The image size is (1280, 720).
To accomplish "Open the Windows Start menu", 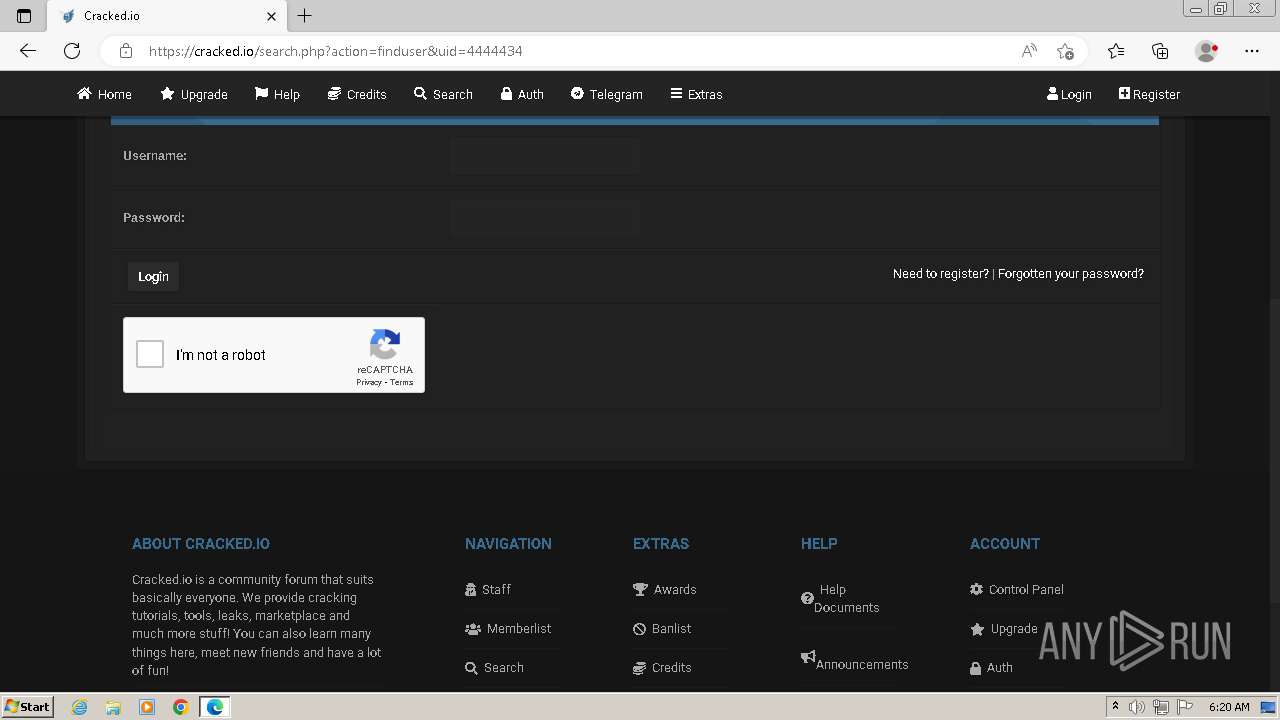I will (28, 706).
